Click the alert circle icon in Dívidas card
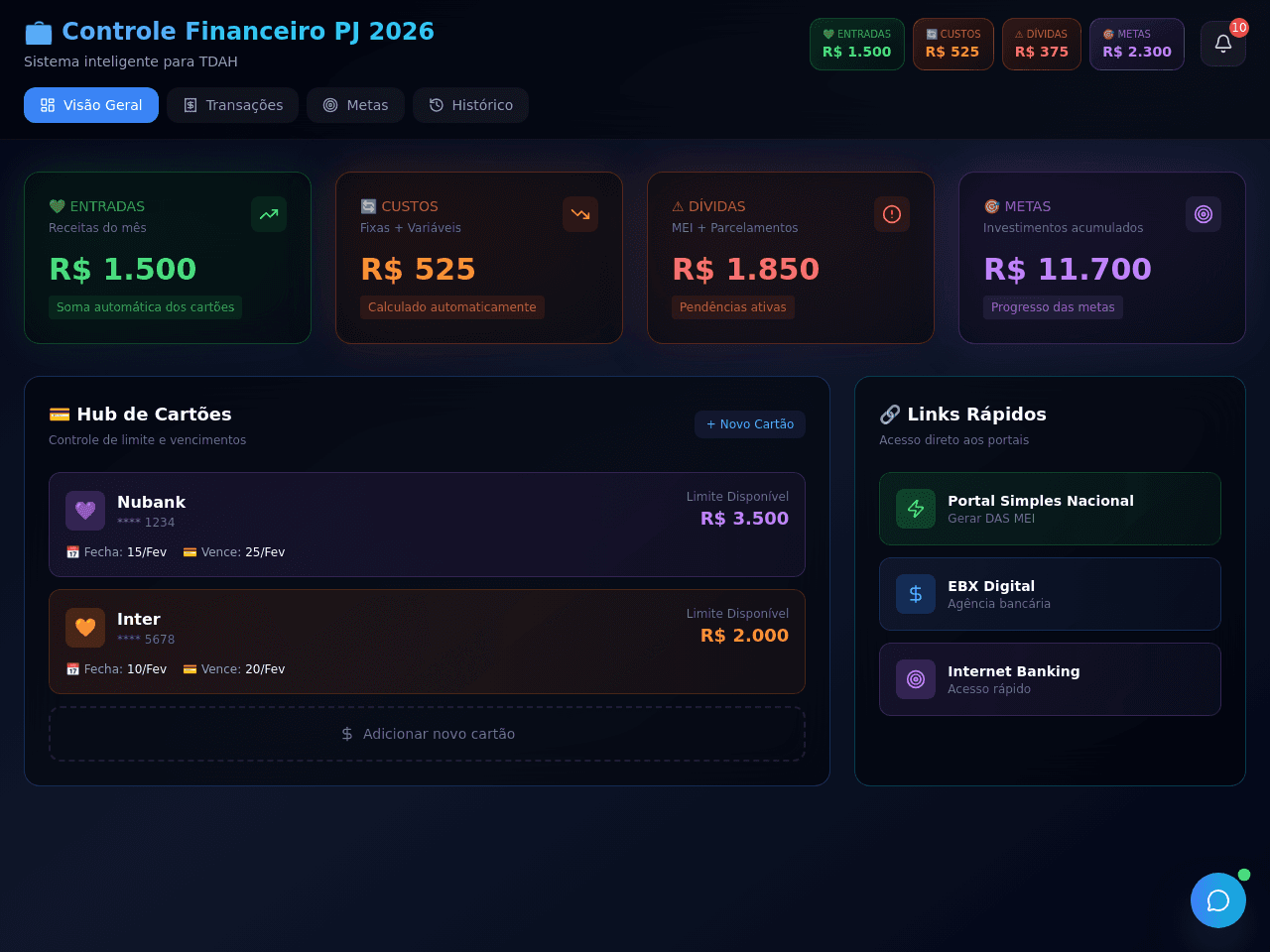This screenshot has height=952, width=1270. 892,214
